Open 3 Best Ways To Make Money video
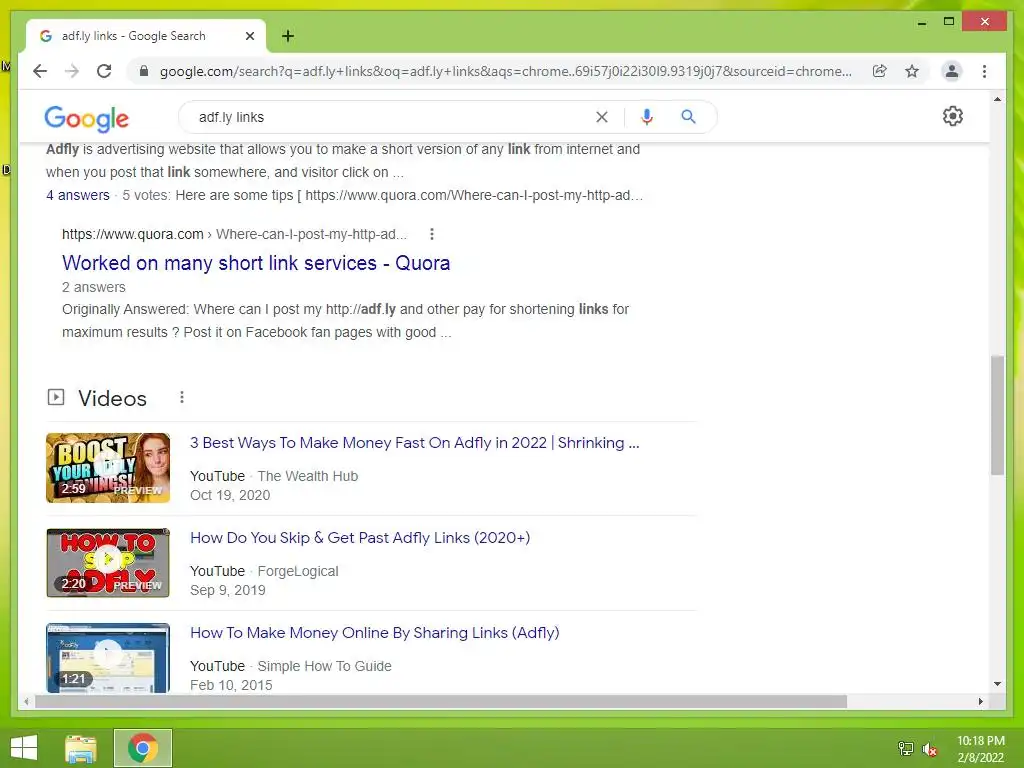The width and height of the screenshot is (1024, 768). tap(415, 443)
